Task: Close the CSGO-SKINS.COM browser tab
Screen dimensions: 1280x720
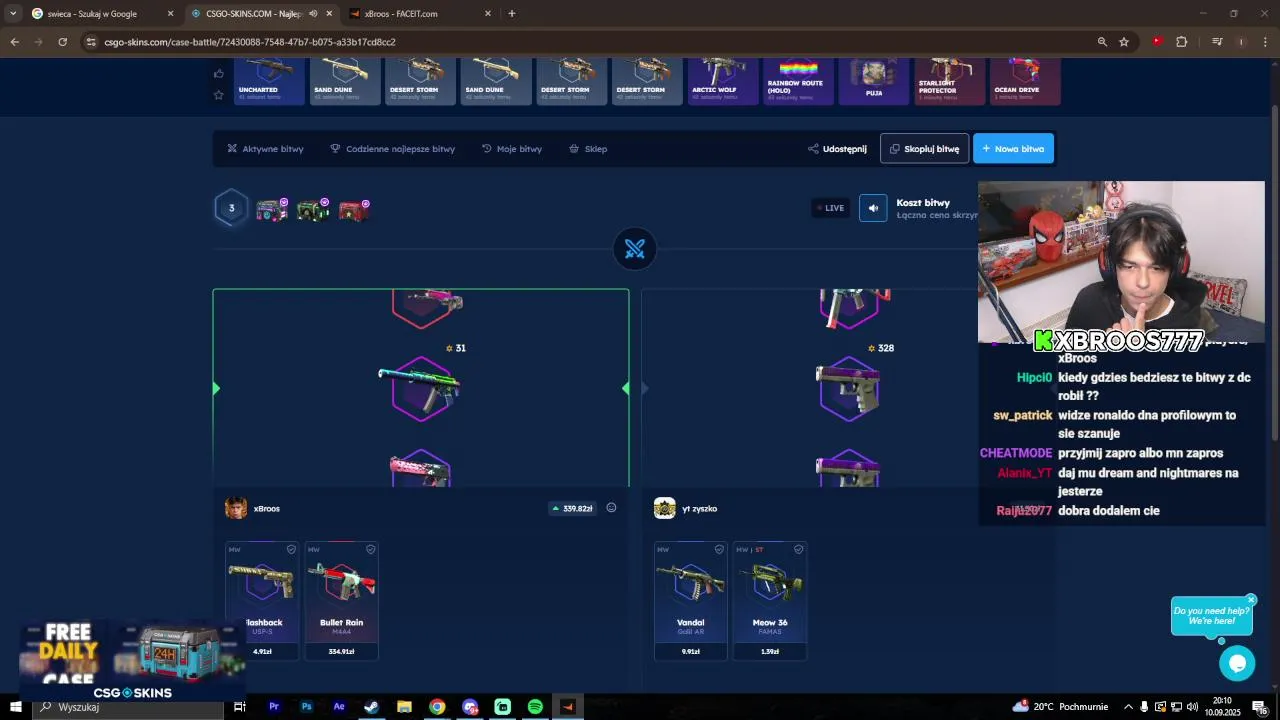Action: click(x=329, y=14)
